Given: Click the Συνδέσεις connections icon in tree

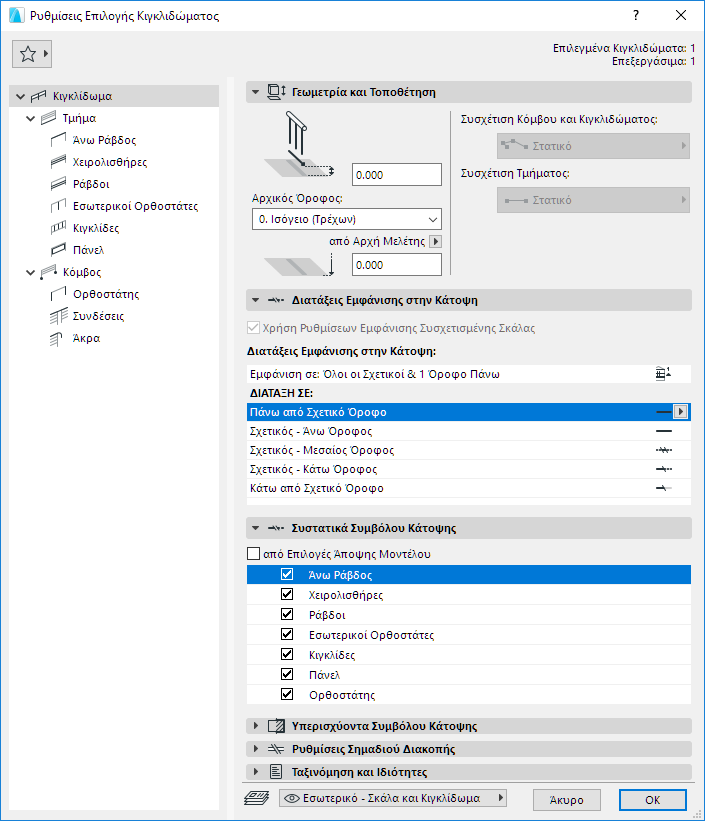Looking at the screenshot, I should pos(58,316).
